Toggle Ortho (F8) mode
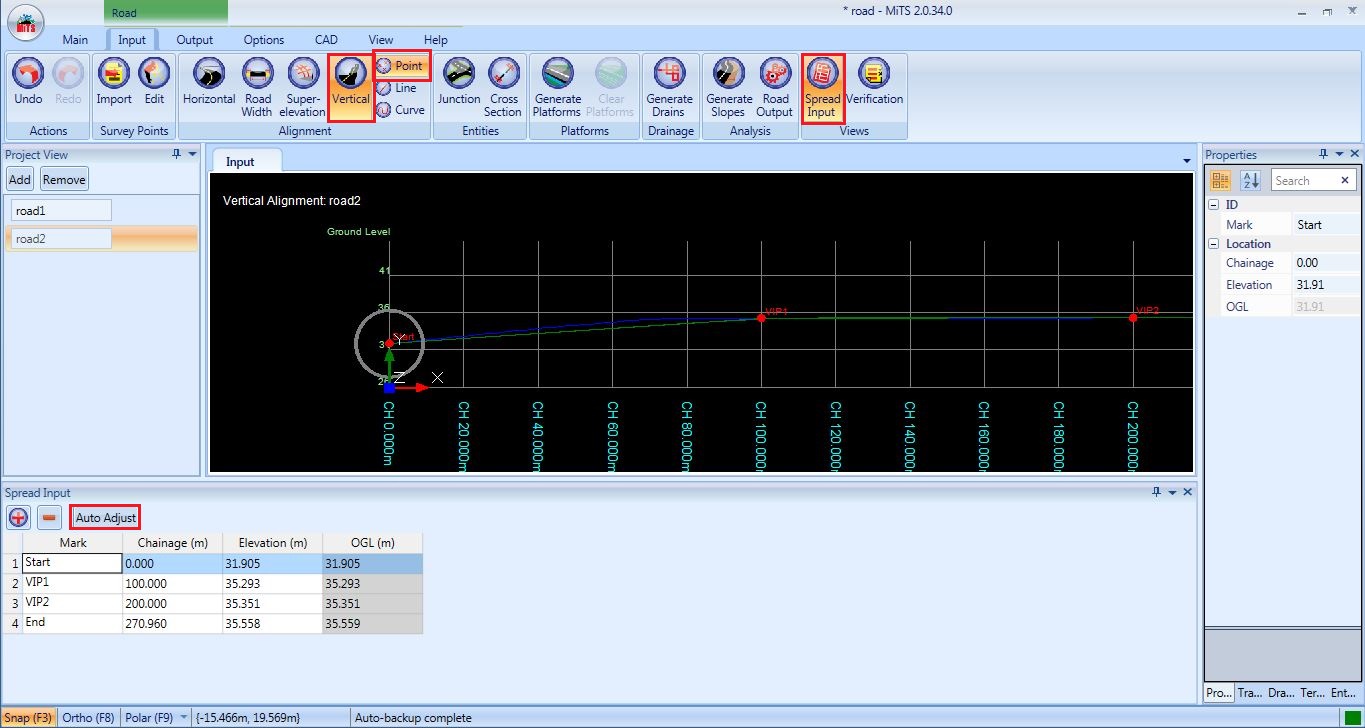Image resolution: width=1365 pixels, height=728 pixels. pos(89,718)
